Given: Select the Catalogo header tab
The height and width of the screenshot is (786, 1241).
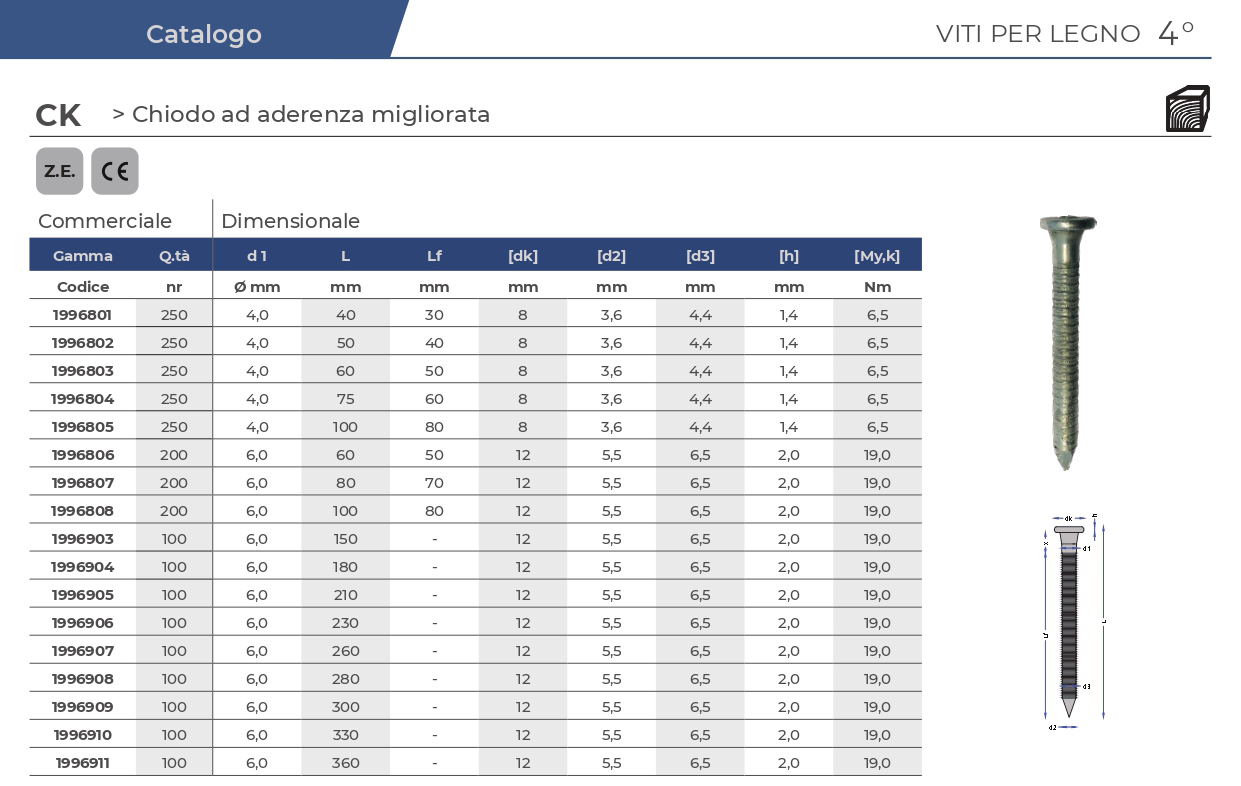Looking at the screenshot, I should click(x=203, y=34).
